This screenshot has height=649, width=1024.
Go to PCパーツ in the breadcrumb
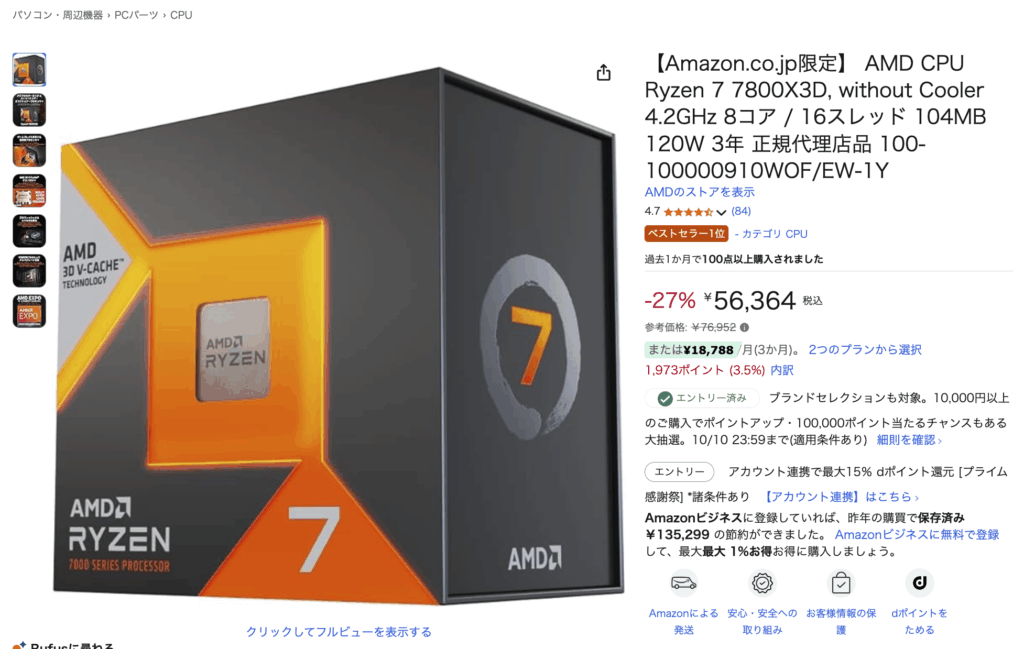coord(136,15)
